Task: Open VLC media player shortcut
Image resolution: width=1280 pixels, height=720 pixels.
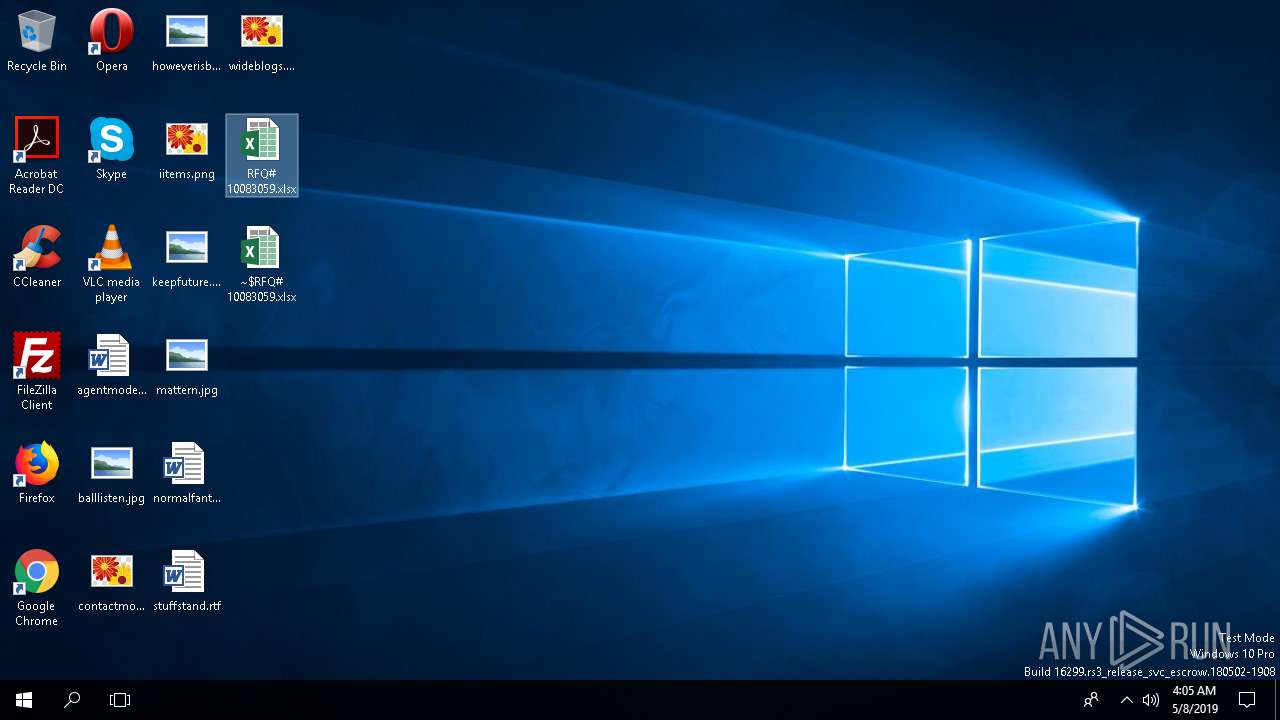Action: click(x=111, y=263)
